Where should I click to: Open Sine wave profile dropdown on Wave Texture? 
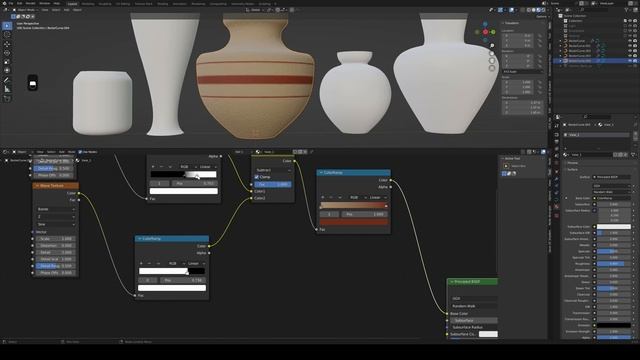pyautogui.click(x=56, y=224)
